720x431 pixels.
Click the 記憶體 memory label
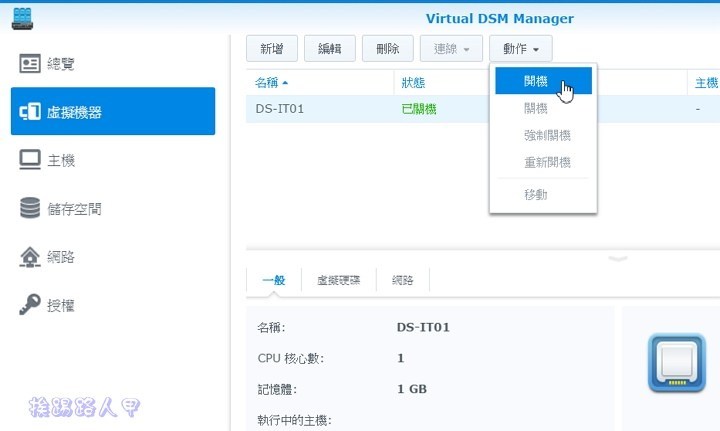[x=277, y=389]
